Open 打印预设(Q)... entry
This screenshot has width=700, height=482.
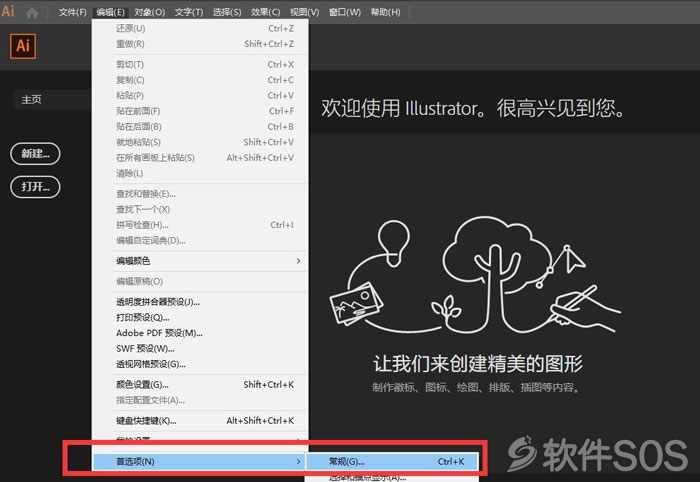200,318
